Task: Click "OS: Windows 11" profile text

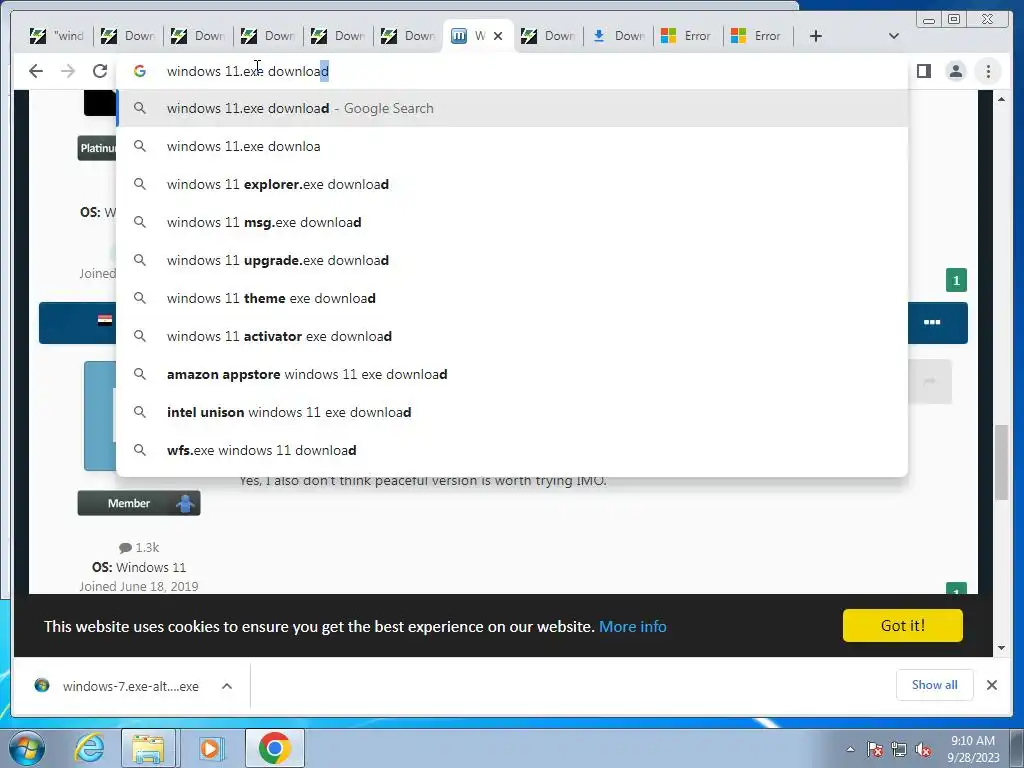Action: 139,567
